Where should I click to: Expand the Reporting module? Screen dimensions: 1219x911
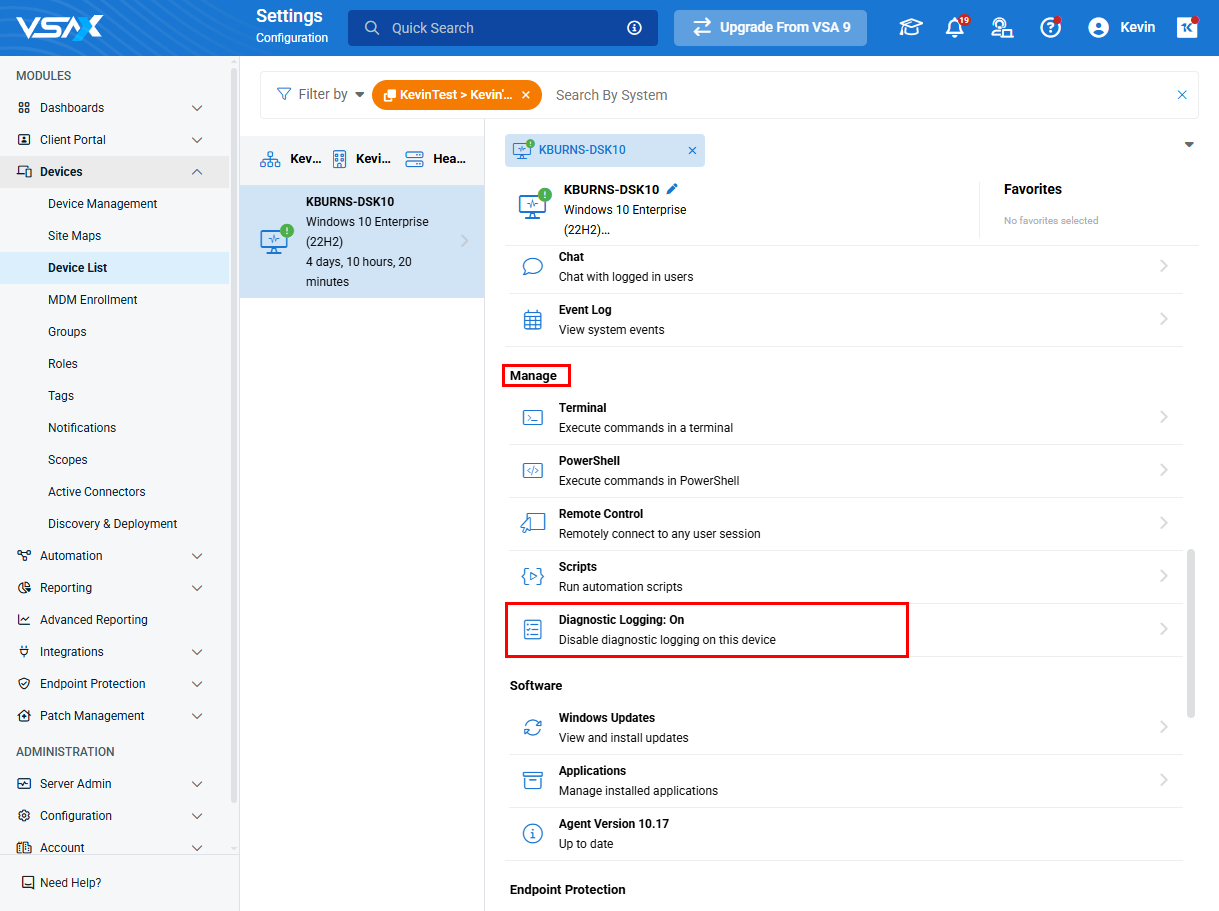(x=197, y=588)
